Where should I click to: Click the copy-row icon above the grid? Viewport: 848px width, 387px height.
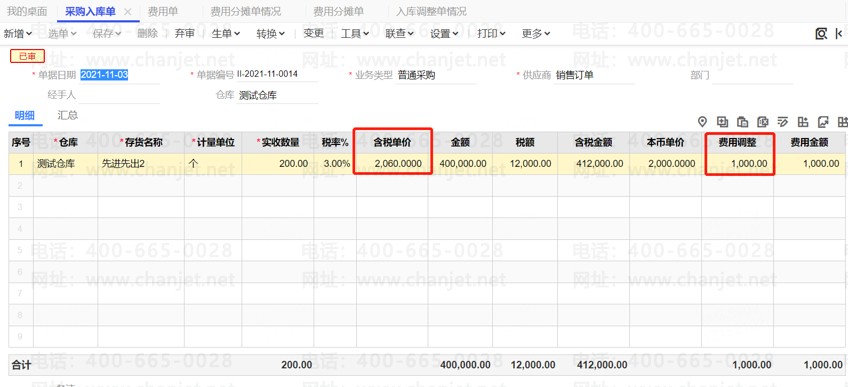pyautogui.click(x=722, y=122)
